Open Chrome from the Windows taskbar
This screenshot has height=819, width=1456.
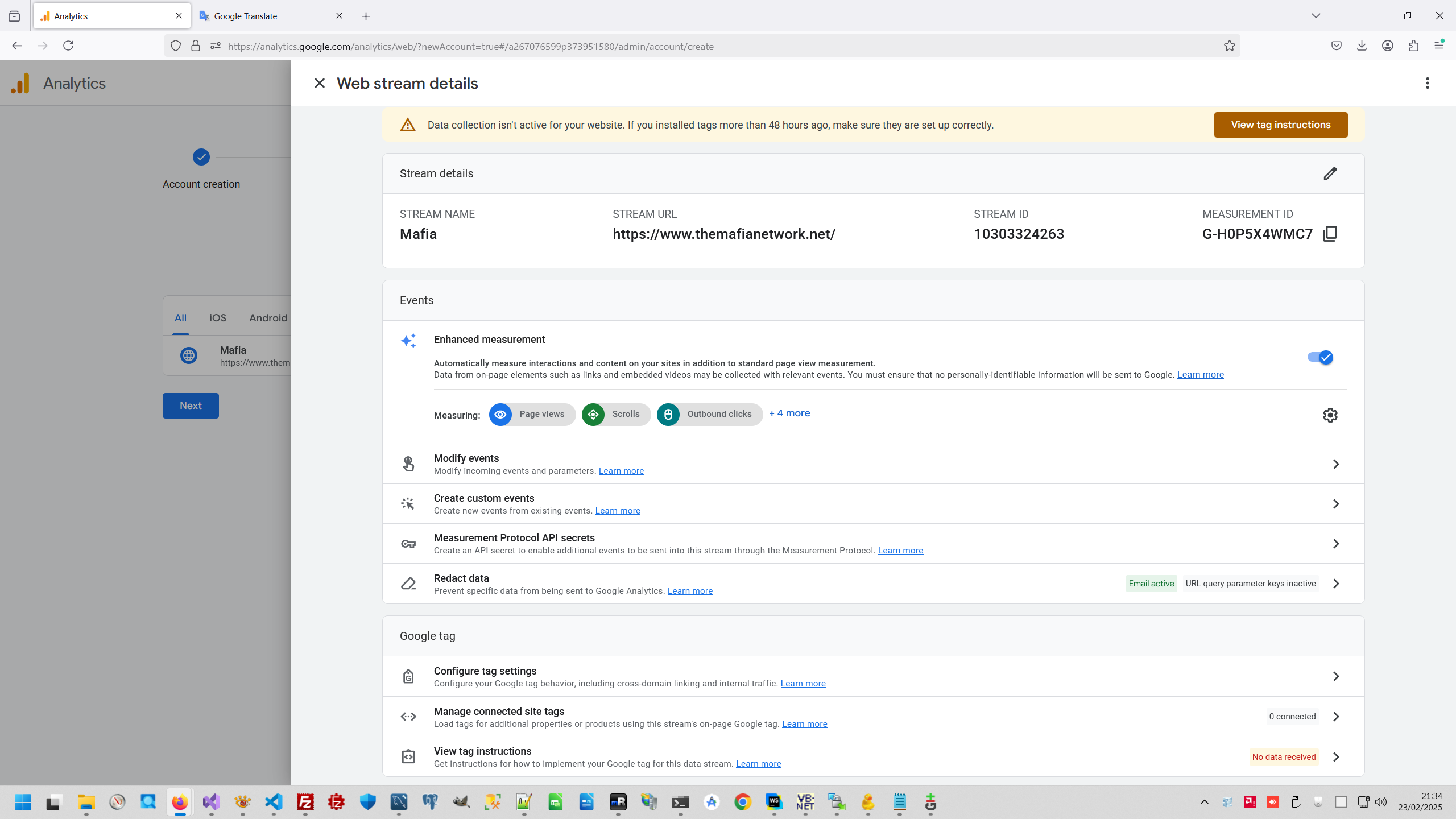[x=742, y=803]
